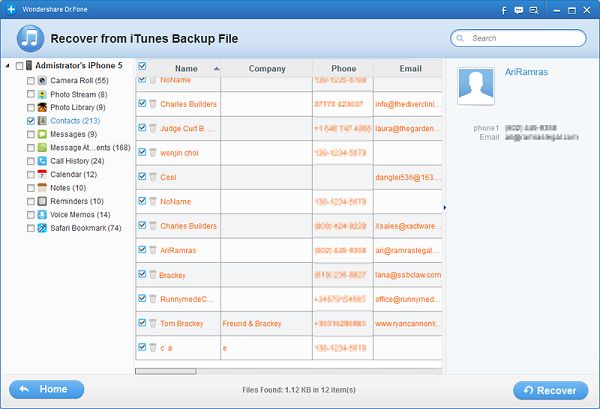Click the title bar icon beside minimize
The image size is (600, 409).
[x=534, y=10]
